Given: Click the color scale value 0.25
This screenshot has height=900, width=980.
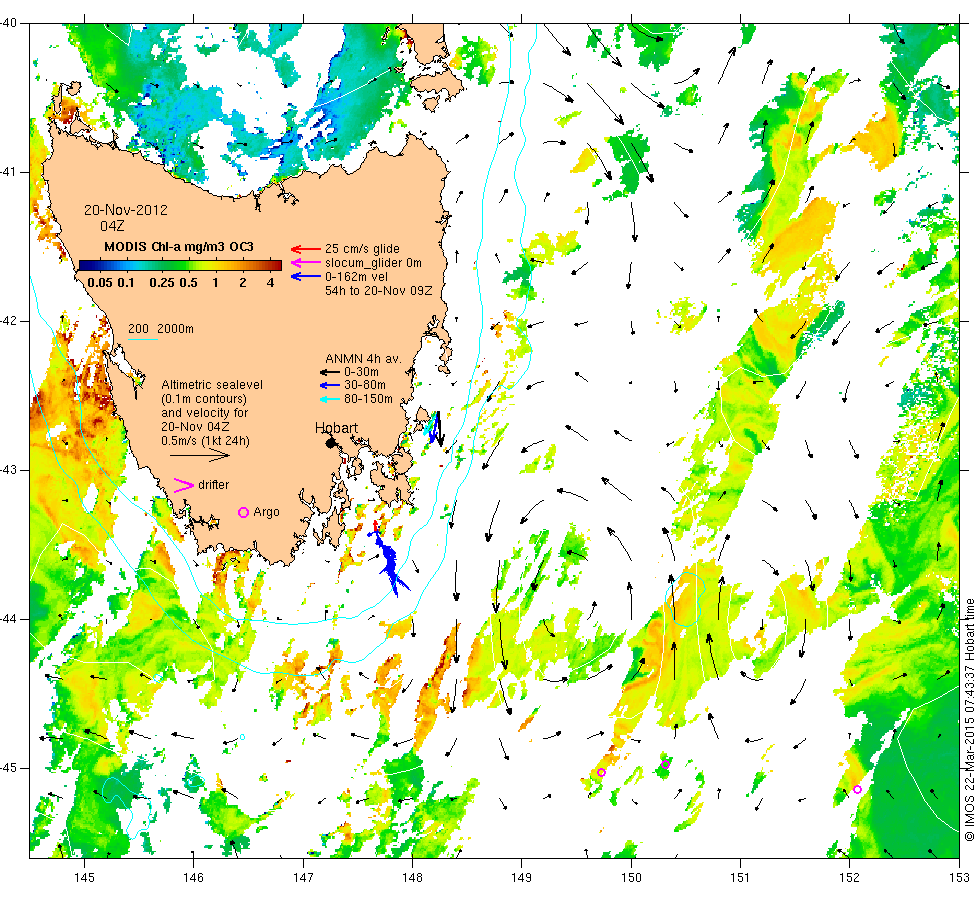Looking at the screenshot, I should (x=162, y=282).
